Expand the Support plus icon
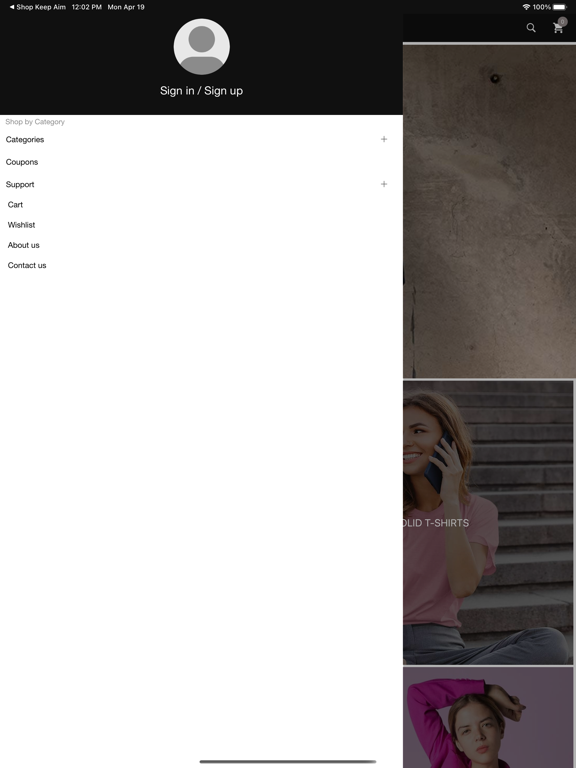The width and height of the screenshot is (576, 768). pyautogui.click(x=384, y=184)
